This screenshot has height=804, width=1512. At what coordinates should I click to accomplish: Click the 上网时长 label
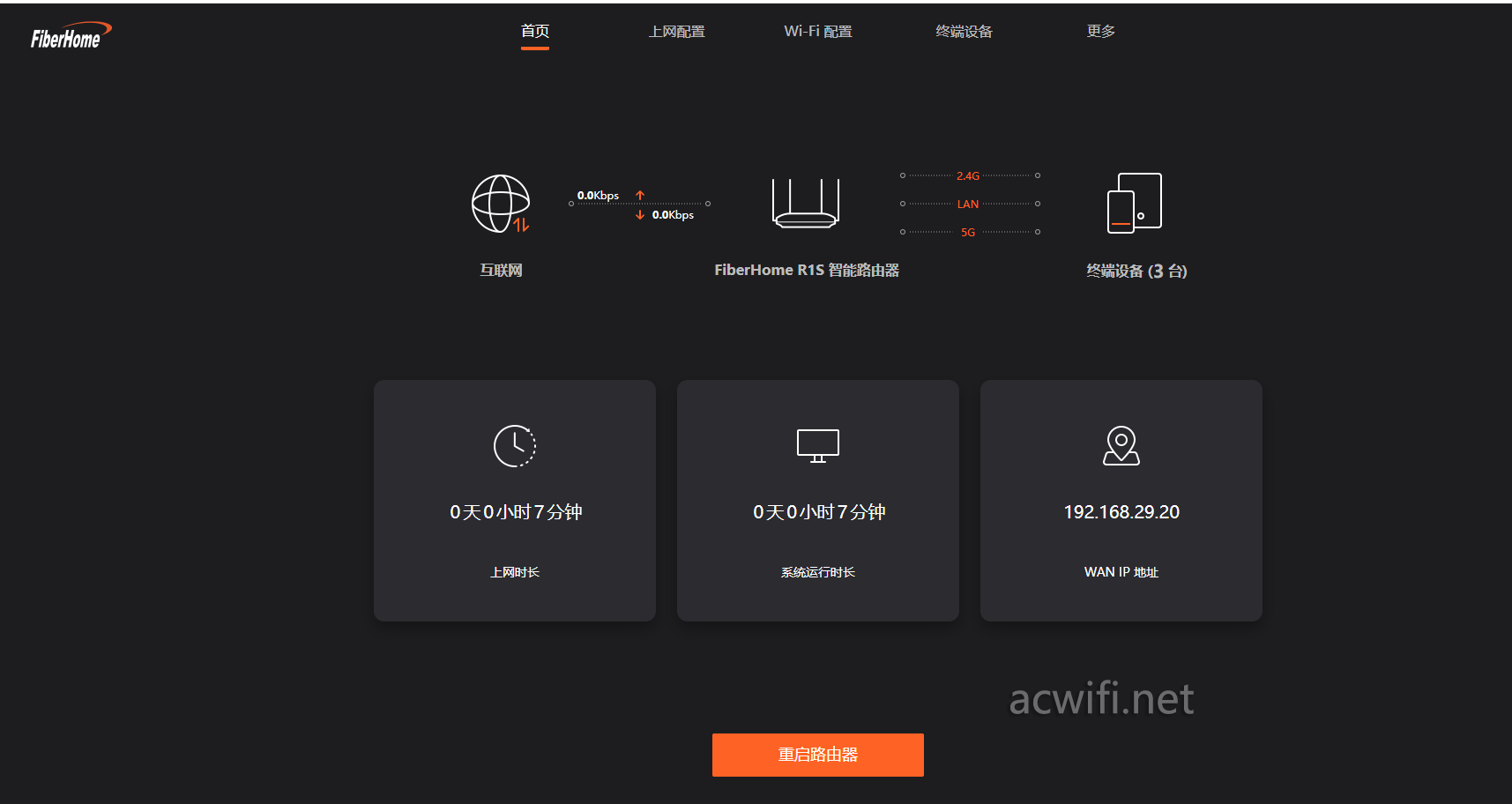515,572
